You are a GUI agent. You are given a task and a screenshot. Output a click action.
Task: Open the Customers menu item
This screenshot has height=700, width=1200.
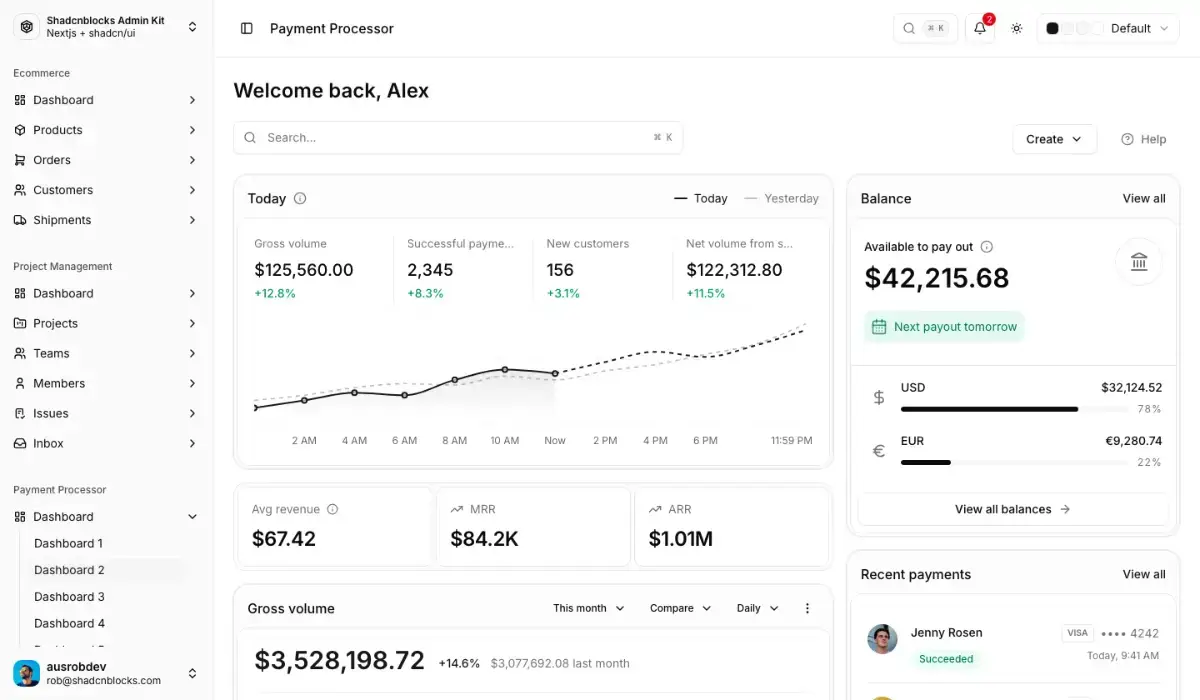(x=107, y=190)
